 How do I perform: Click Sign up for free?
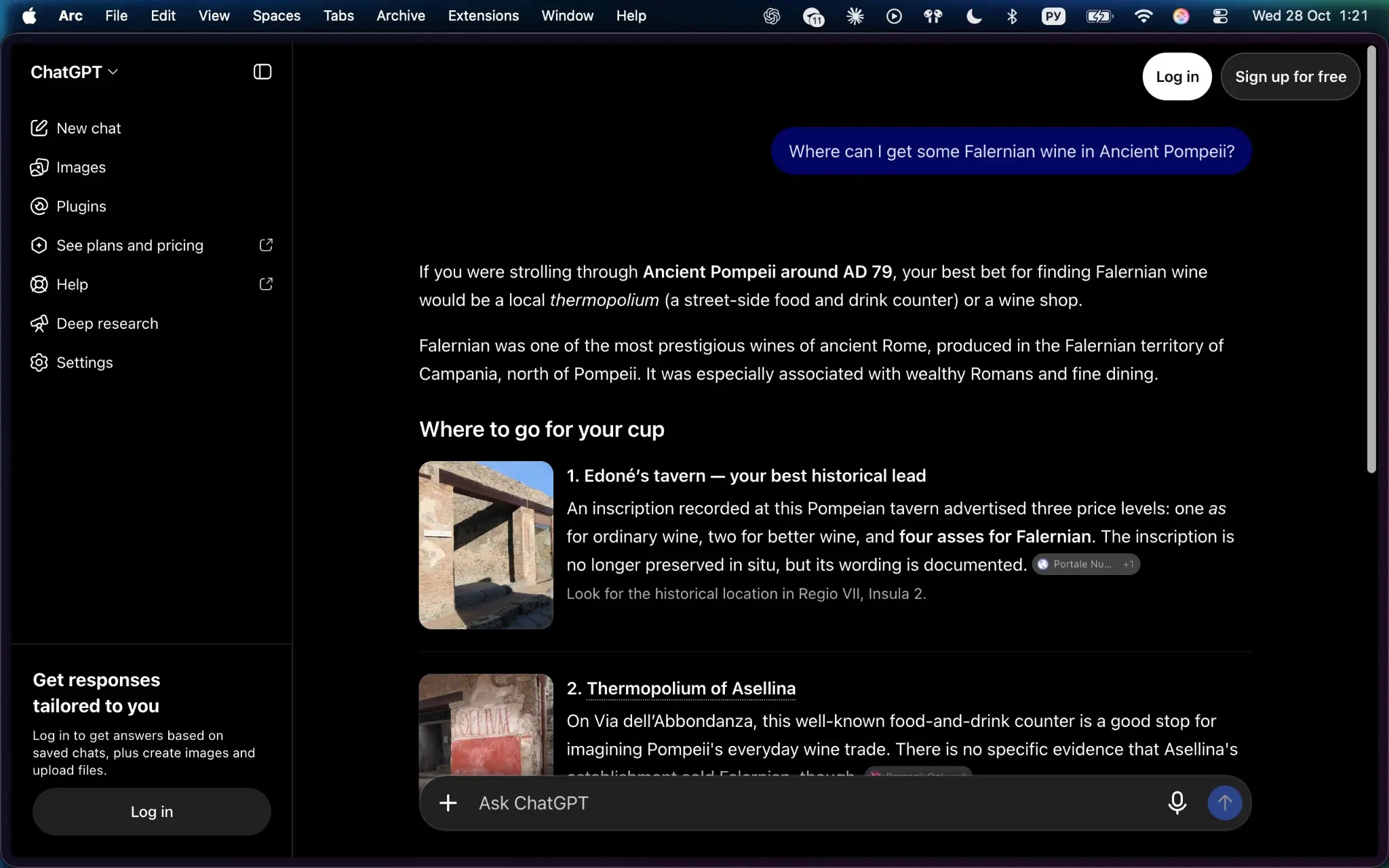coord(1291,77)
